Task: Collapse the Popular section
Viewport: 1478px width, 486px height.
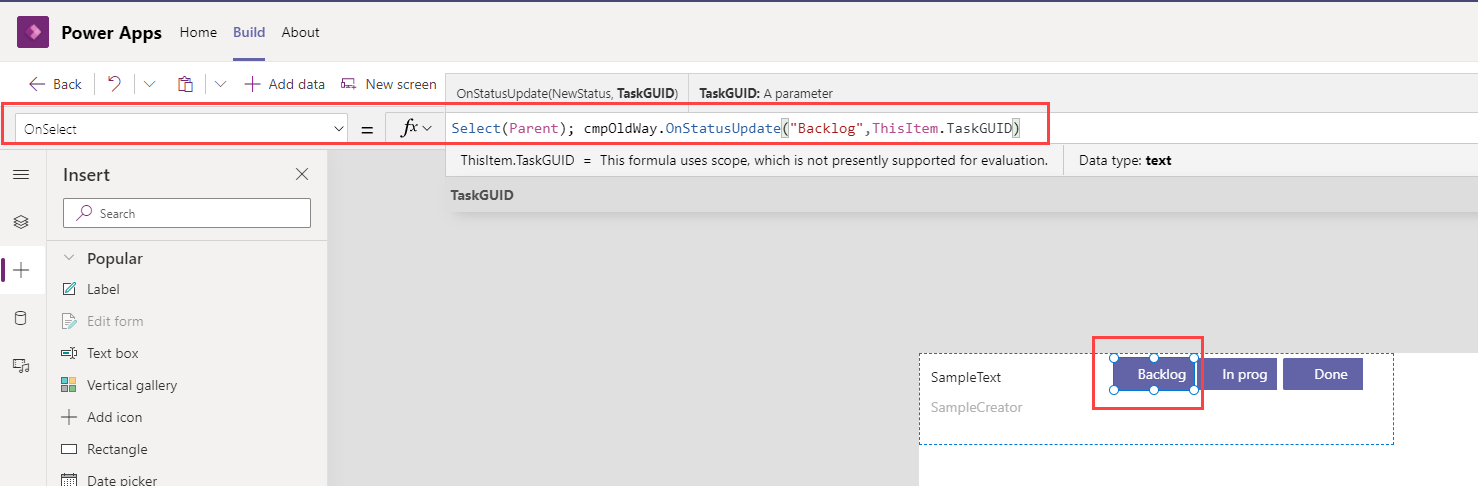Action: [x=69, y=258]
